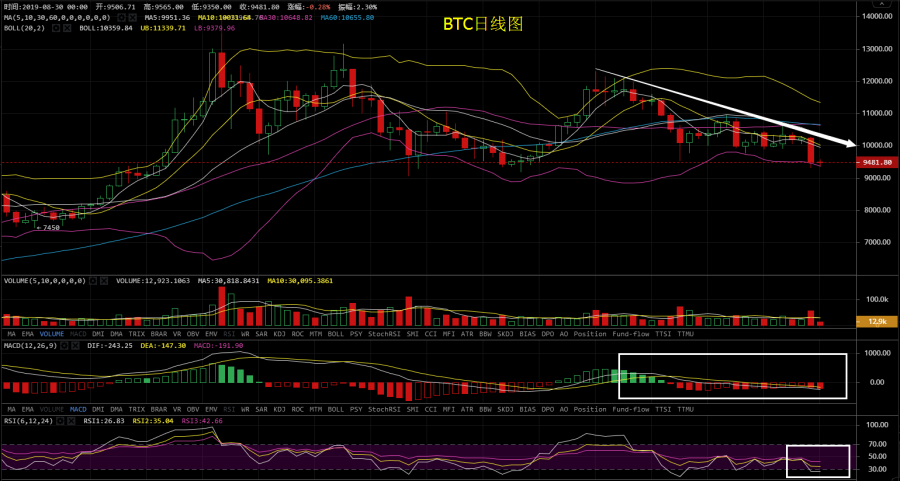The height and width of the screenshot is (481, 900).
Task: Click the RSI1:26.83 readout
Action: (105, 421)
